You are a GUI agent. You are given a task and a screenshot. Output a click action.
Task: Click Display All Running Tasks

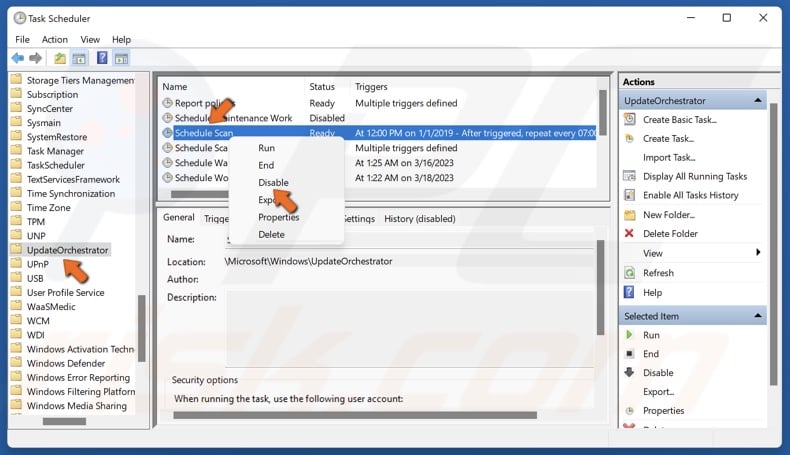[695, 176]
